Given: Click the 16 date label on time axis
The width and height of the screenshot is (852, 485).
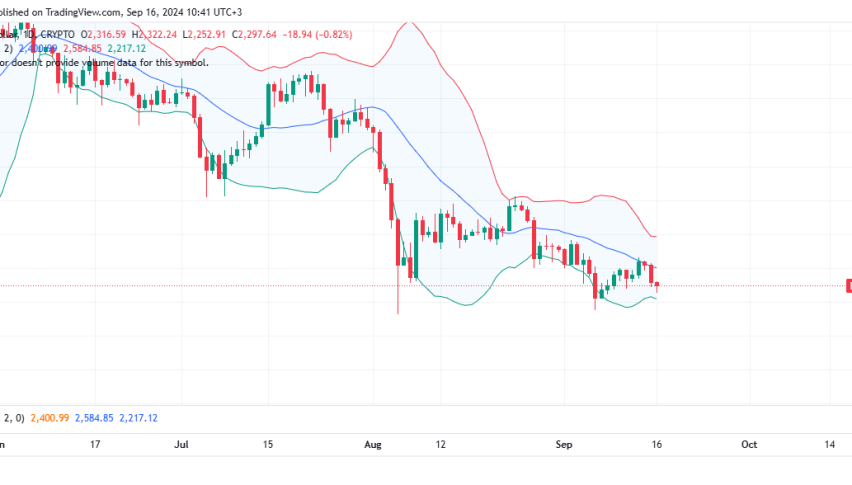Looking at the screenshot, I should point(657,444).
